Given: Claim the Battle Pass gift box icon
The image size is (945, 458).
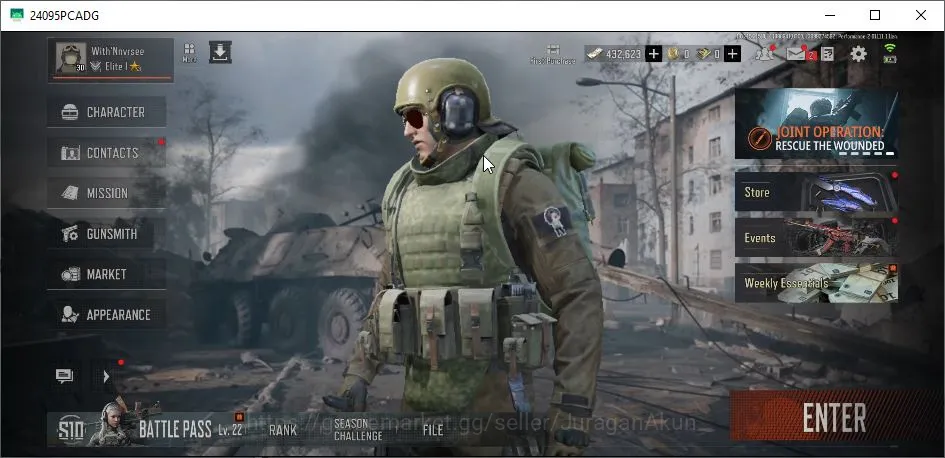Looking at the screenshot, I should click(x=239, y=416).
